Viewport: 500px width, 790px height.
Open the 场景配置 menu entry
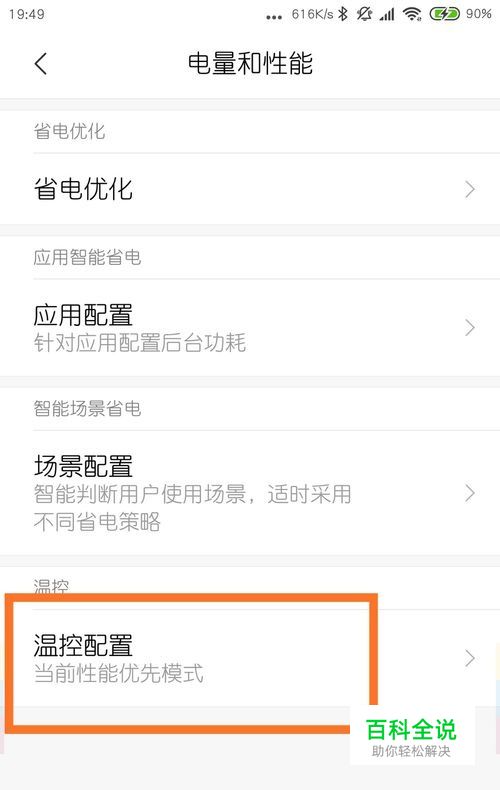click(x=250, y=493)
